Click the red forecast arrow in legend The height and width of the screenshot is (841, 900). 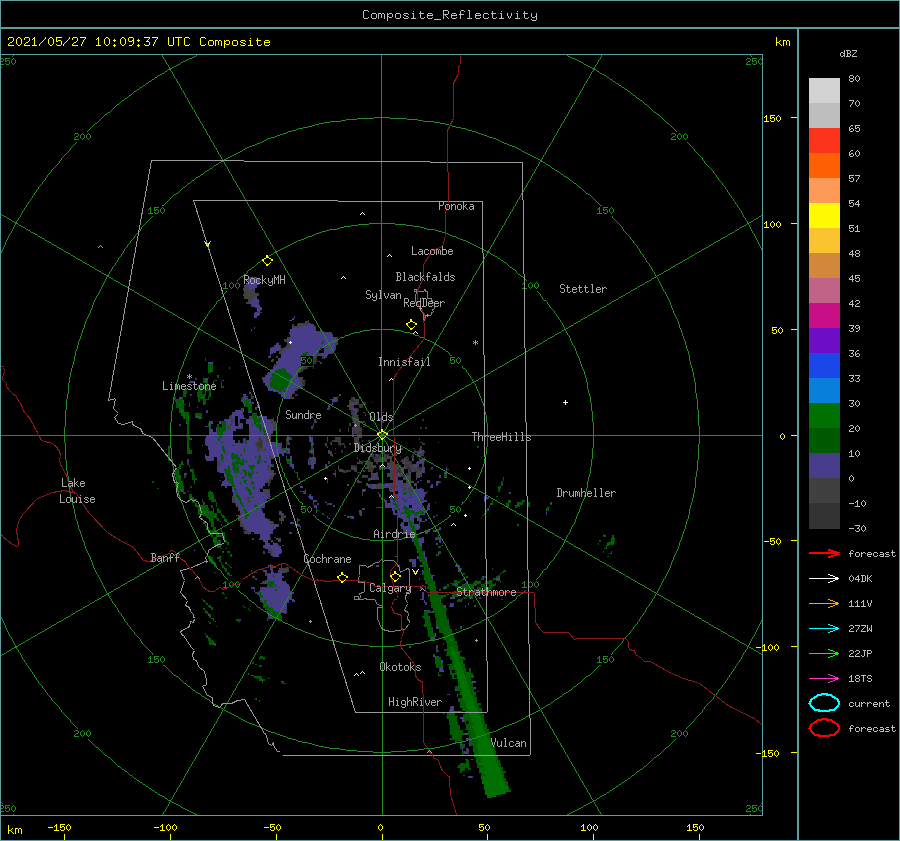824,553
